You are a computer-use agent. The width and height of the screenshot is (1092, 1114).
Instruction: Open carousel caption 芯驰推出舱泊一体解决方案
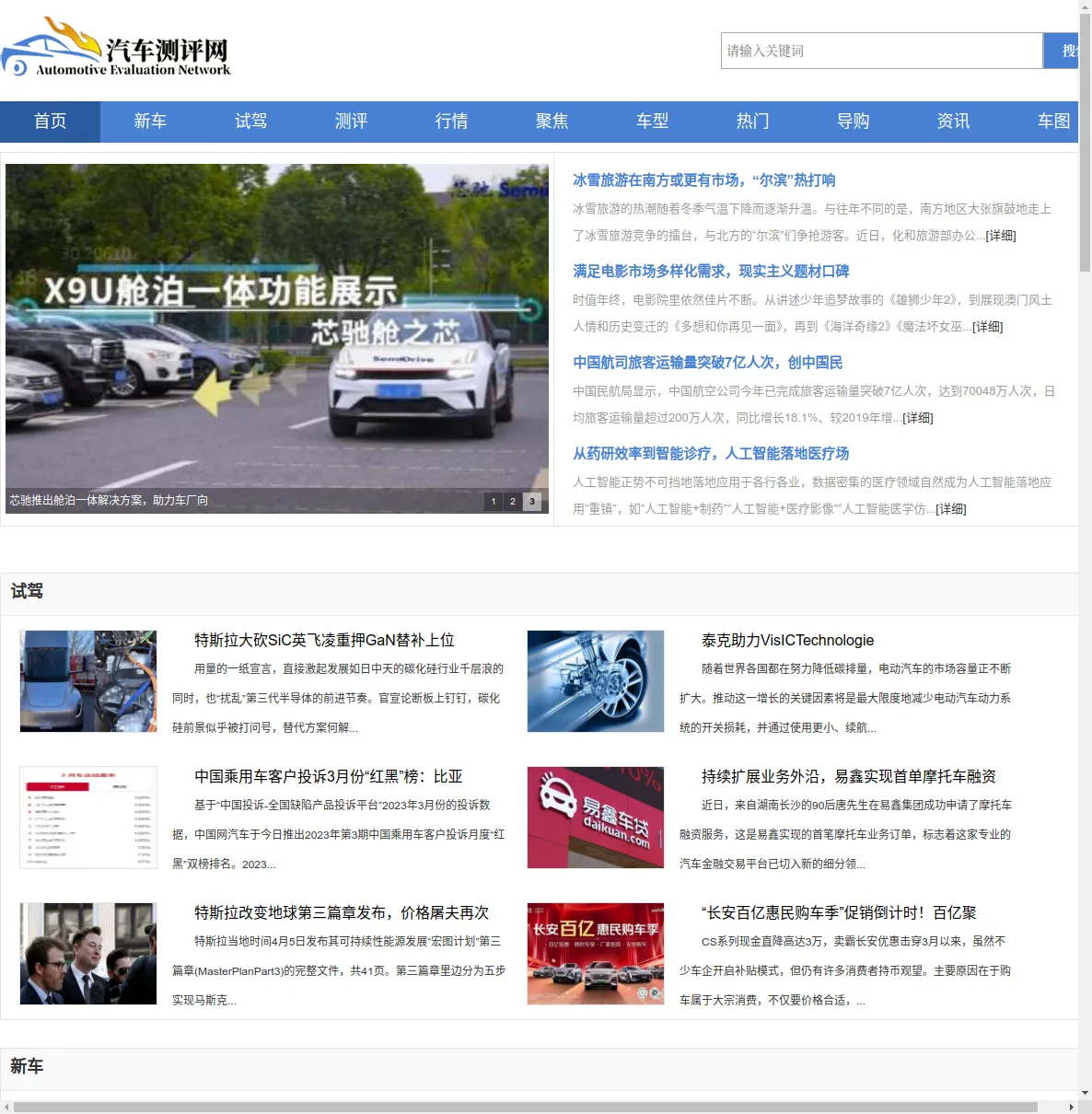click(109, 501)
